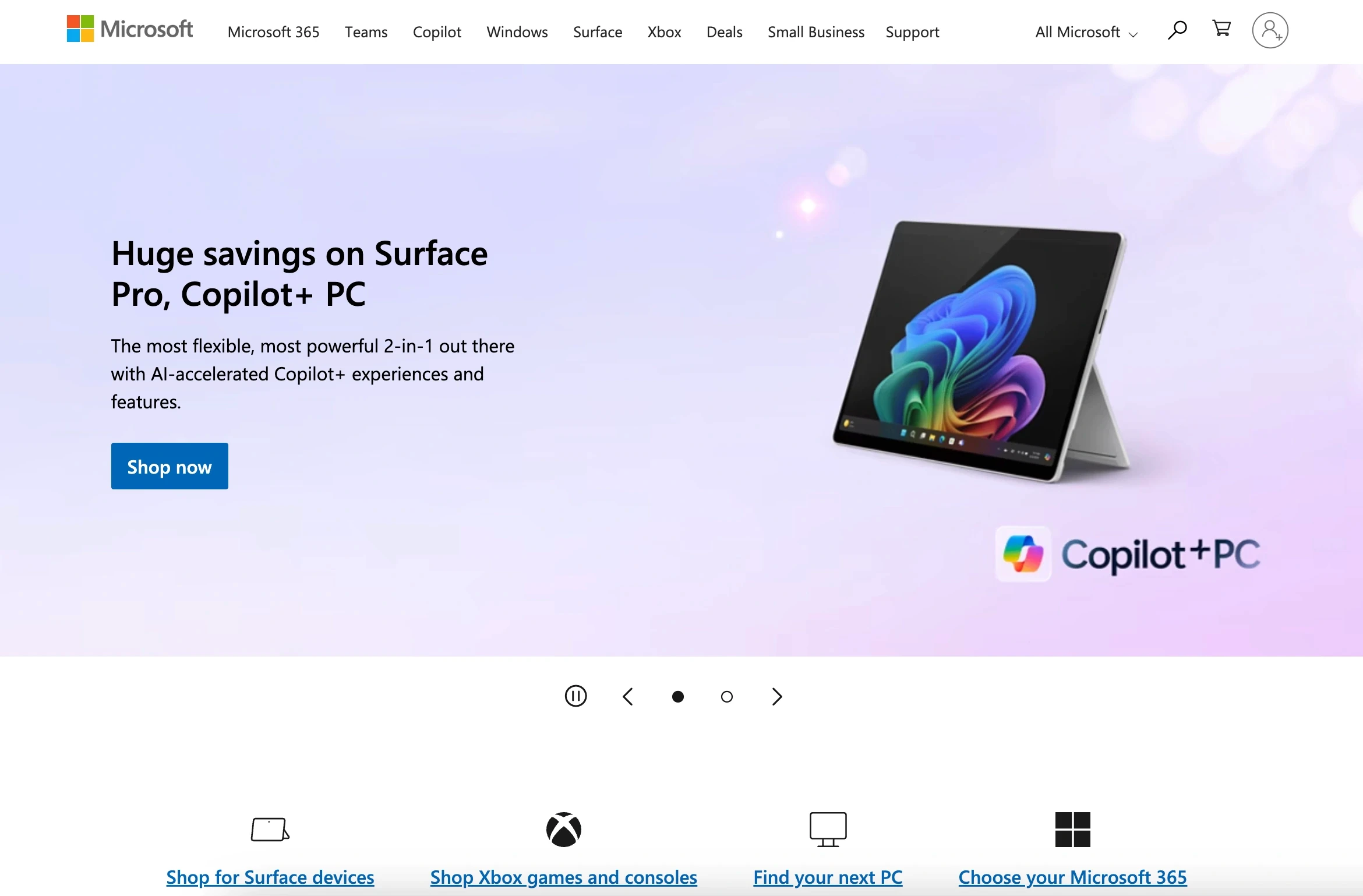Click the sign-in account avatar icon
Image resolution: width=1363 pixels, height=896 pixels.
[1270, 30]
